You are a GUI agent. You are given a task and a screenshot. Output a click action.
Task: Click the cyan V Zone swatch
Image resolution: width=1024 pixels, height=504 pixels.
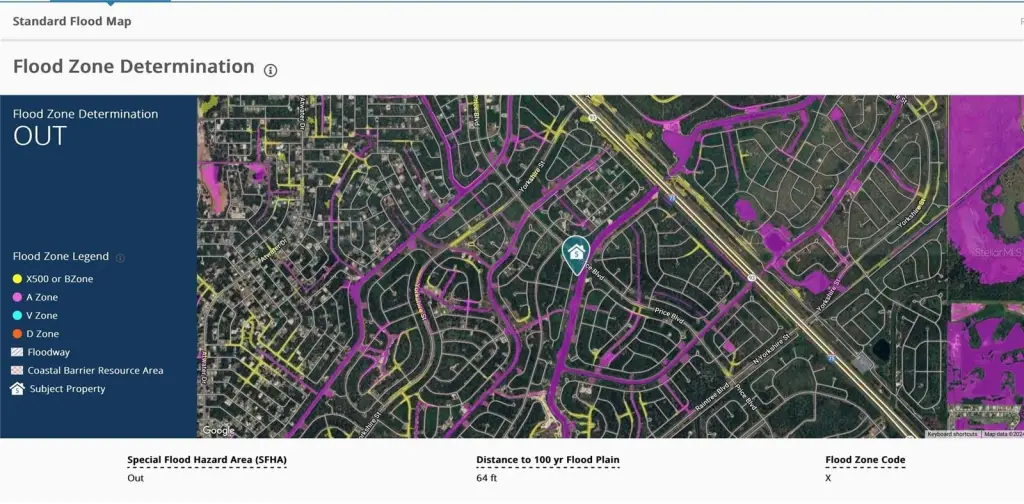[17, 316]
